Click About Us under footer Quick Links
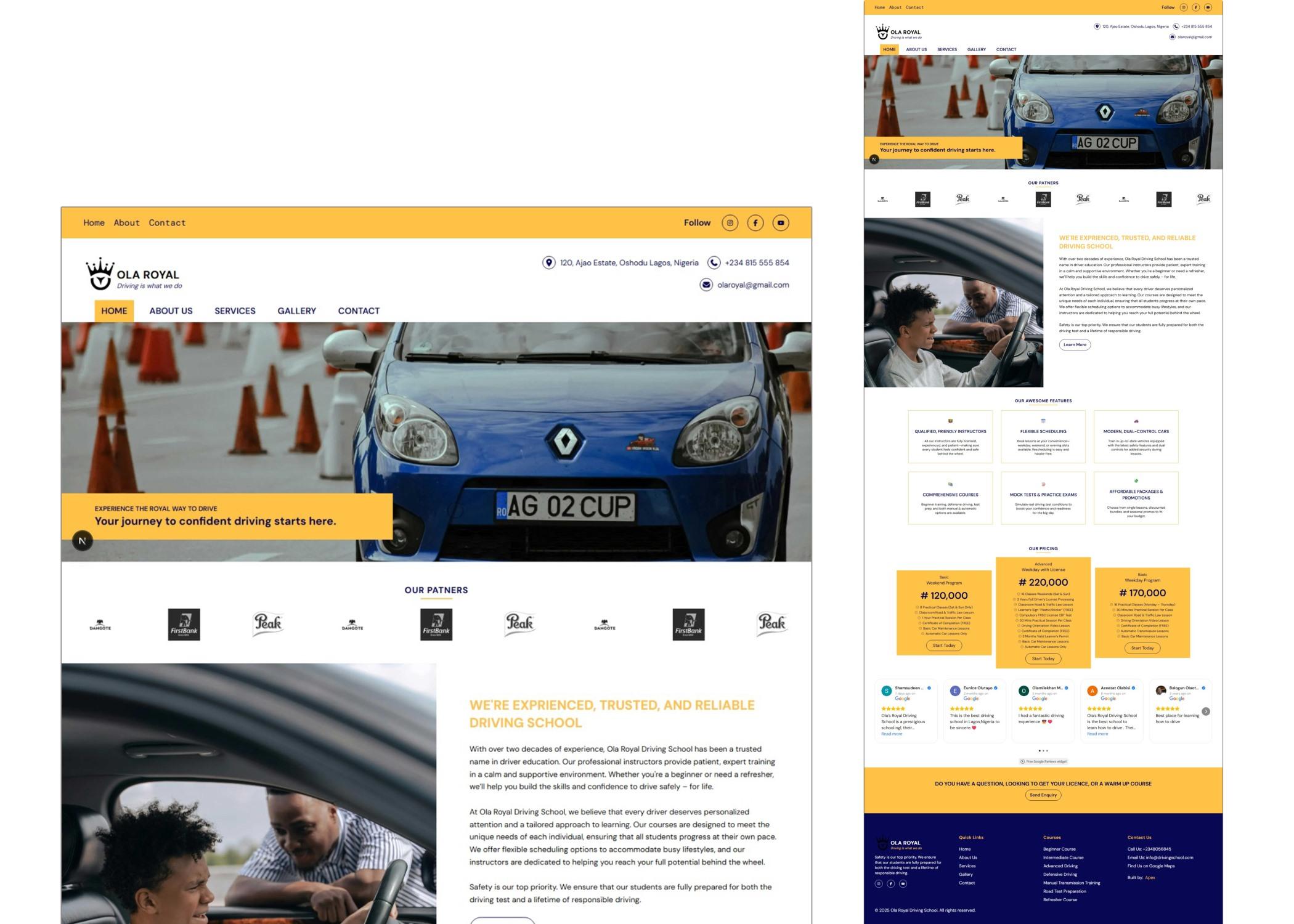Viewport: 1294px width, 924px height. point(967,857)
